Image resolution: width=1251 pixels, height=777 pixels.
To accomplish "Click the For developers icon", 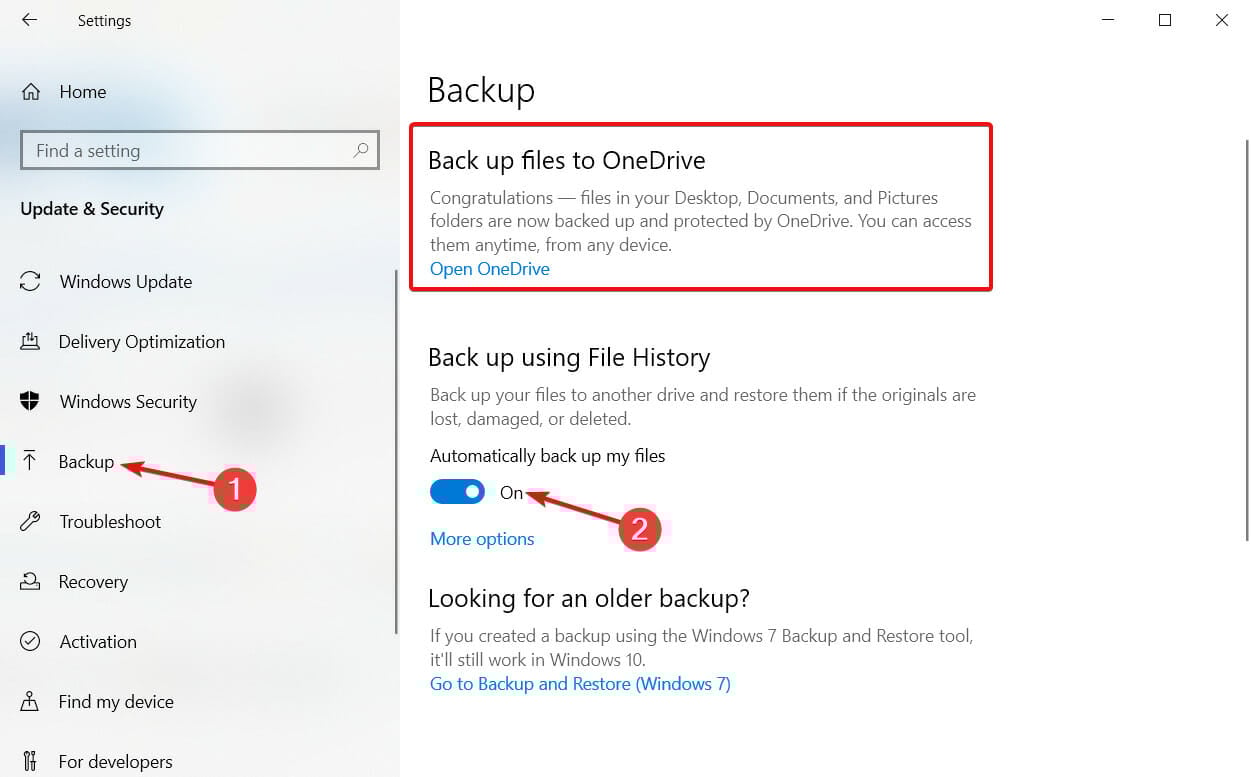I will 30,762.
